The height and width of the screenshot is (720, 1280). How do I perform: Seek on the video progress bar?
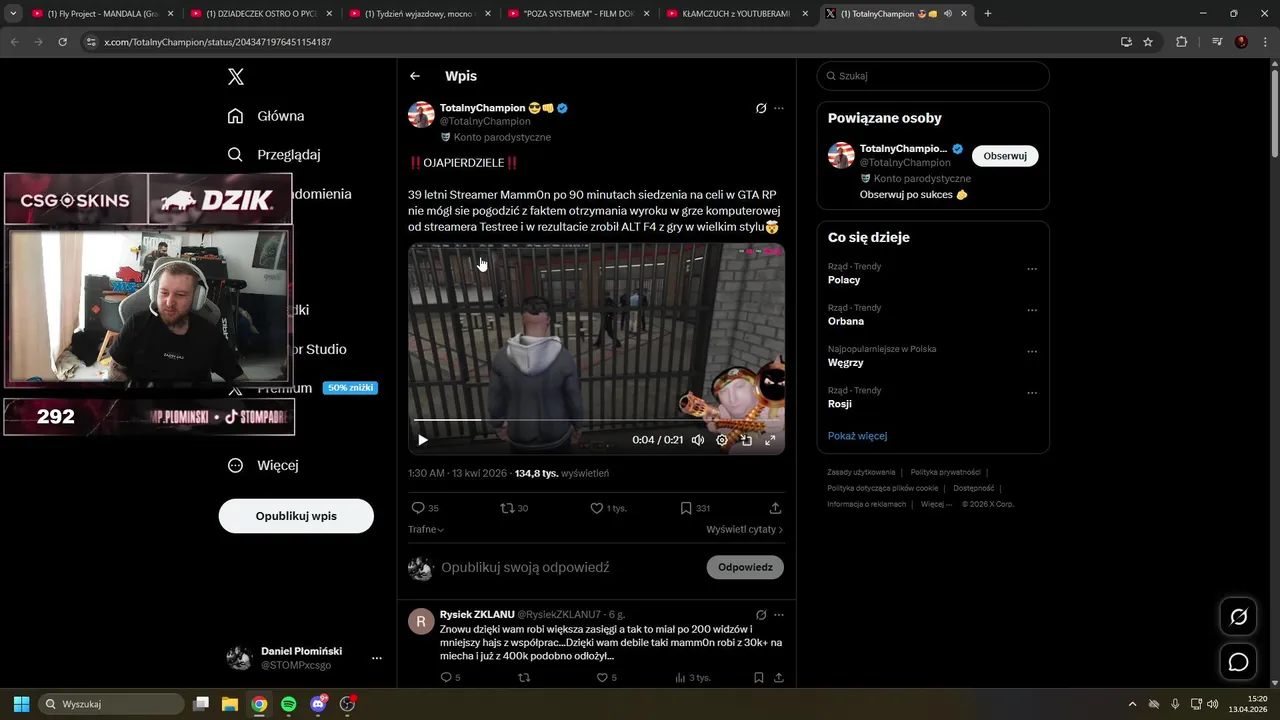click(596, 420)
